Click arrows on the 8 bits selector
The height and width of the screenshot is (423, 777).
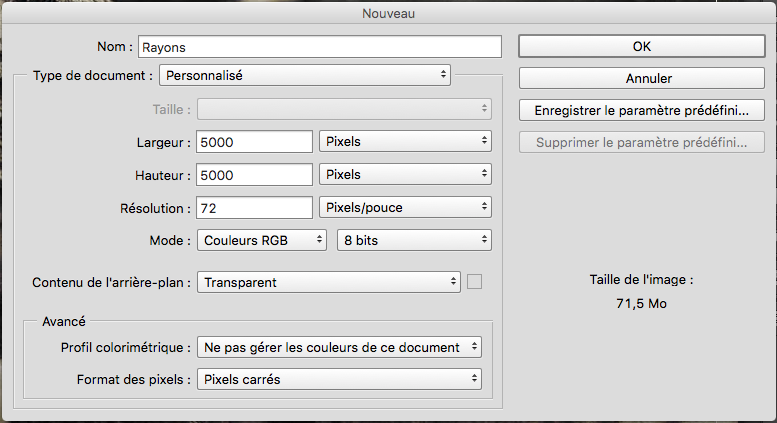pos(484,240)
